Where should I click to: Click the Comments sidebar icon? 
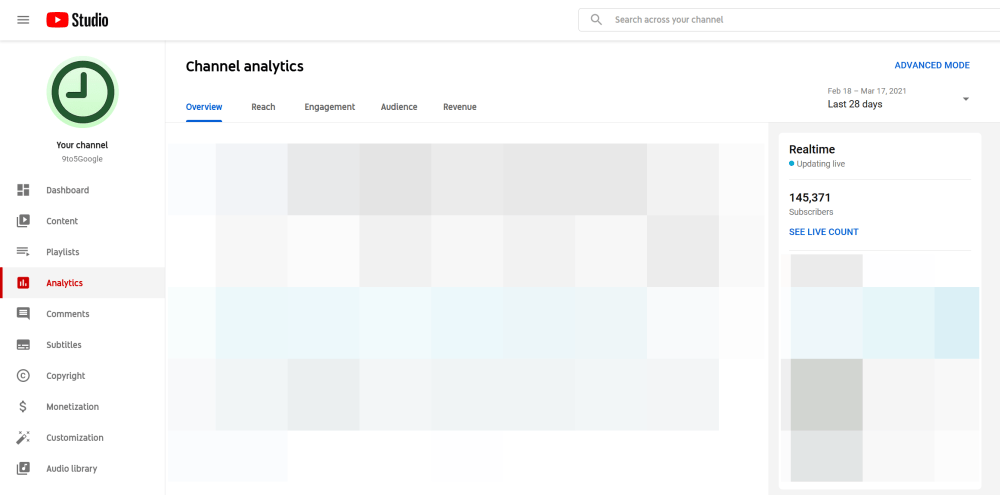pyautogui.click(x=23, y=314)
